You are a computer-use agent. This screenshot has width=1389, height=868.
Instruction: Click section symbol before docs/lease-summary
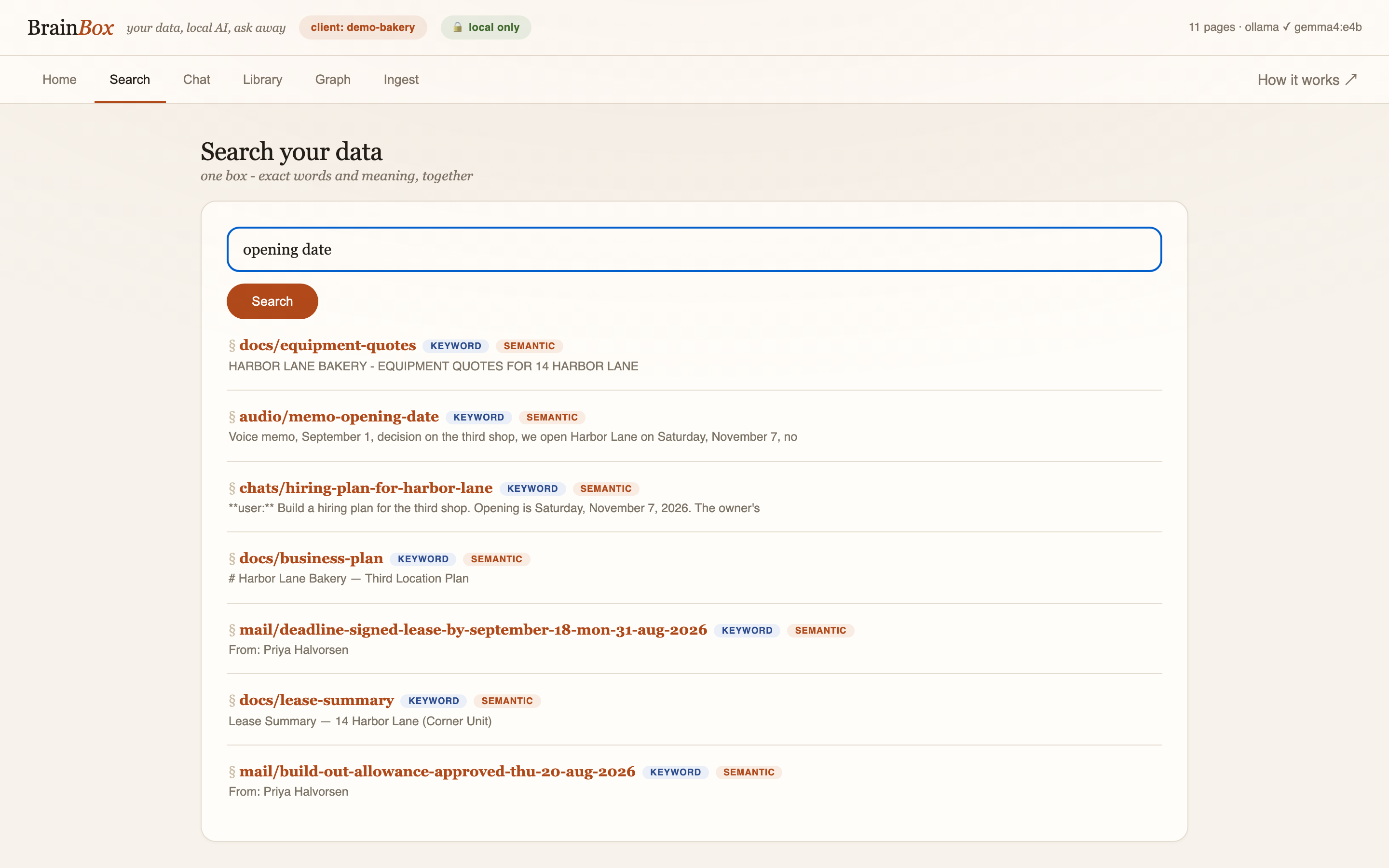click(232, 700)
